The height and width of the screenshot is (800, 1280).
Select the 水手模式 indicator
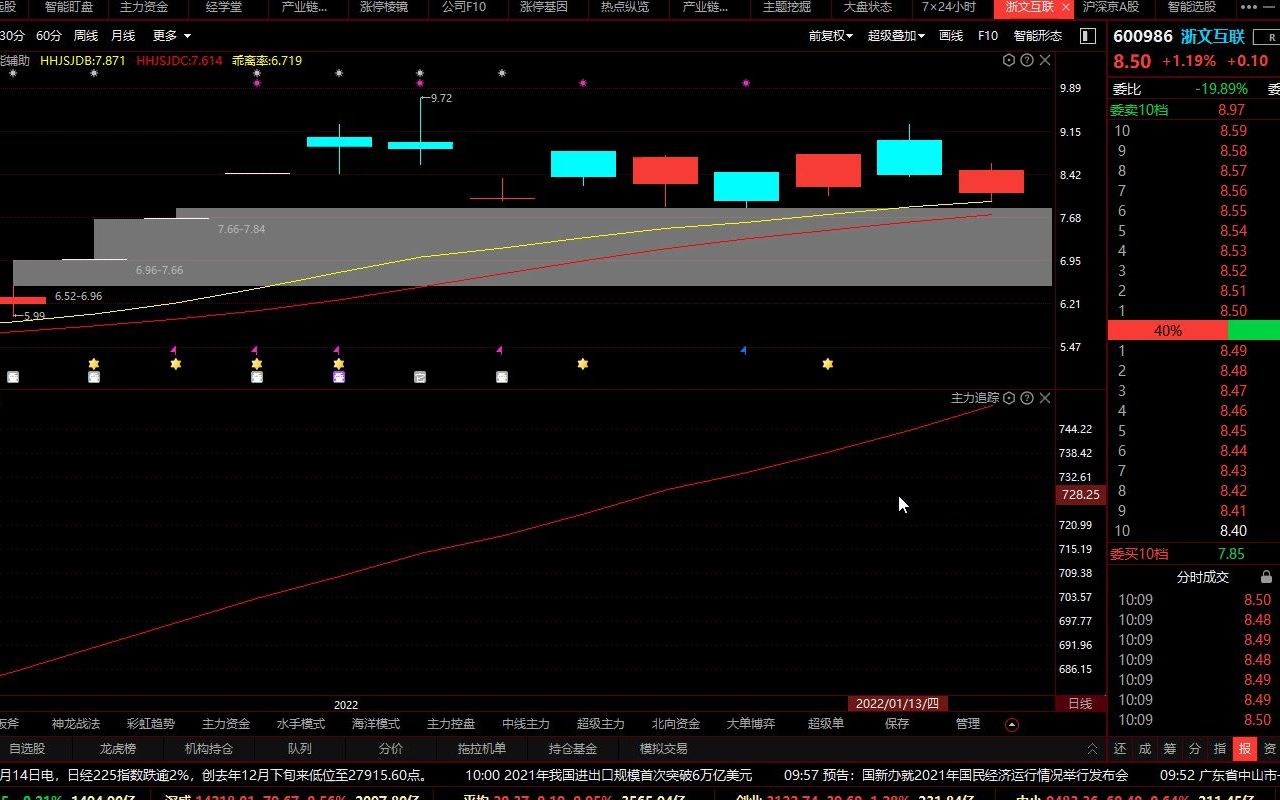301,724
